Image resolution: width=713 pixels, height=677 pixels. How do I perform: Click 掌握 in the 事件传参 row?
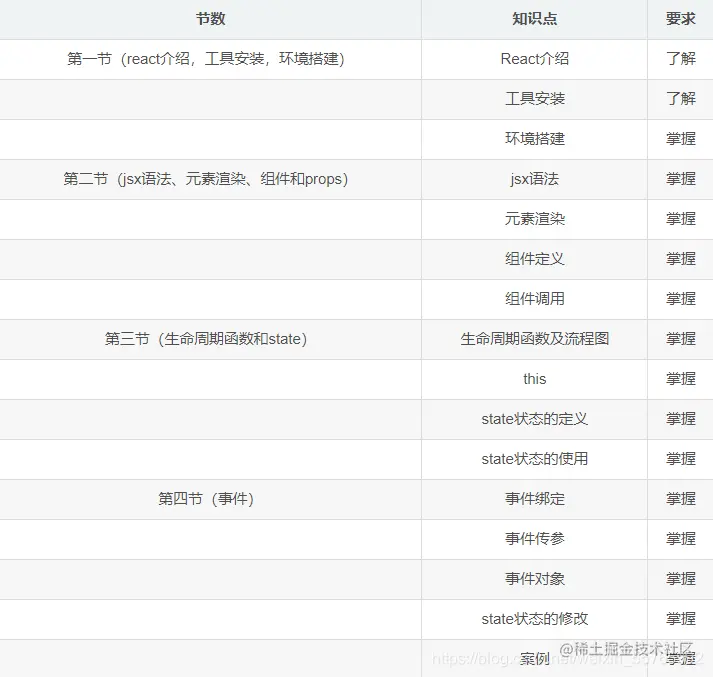click(x=680, y=539)
